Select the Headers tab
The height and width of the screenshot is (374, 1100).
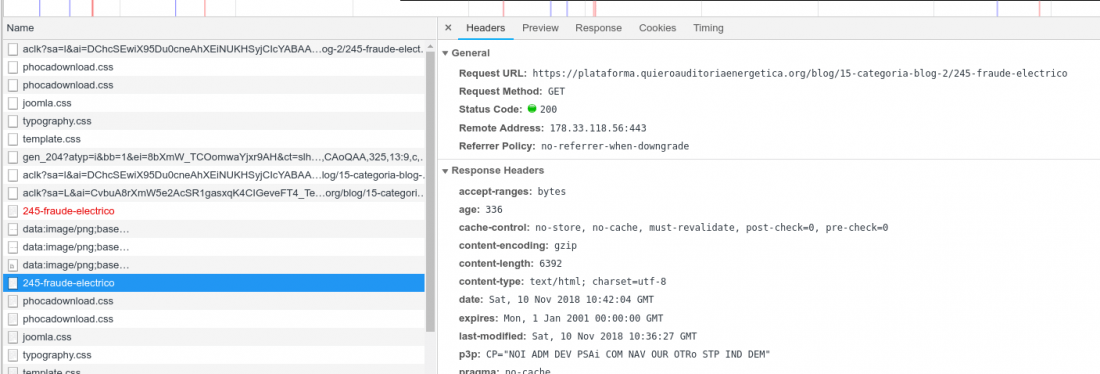click(485, 28)
